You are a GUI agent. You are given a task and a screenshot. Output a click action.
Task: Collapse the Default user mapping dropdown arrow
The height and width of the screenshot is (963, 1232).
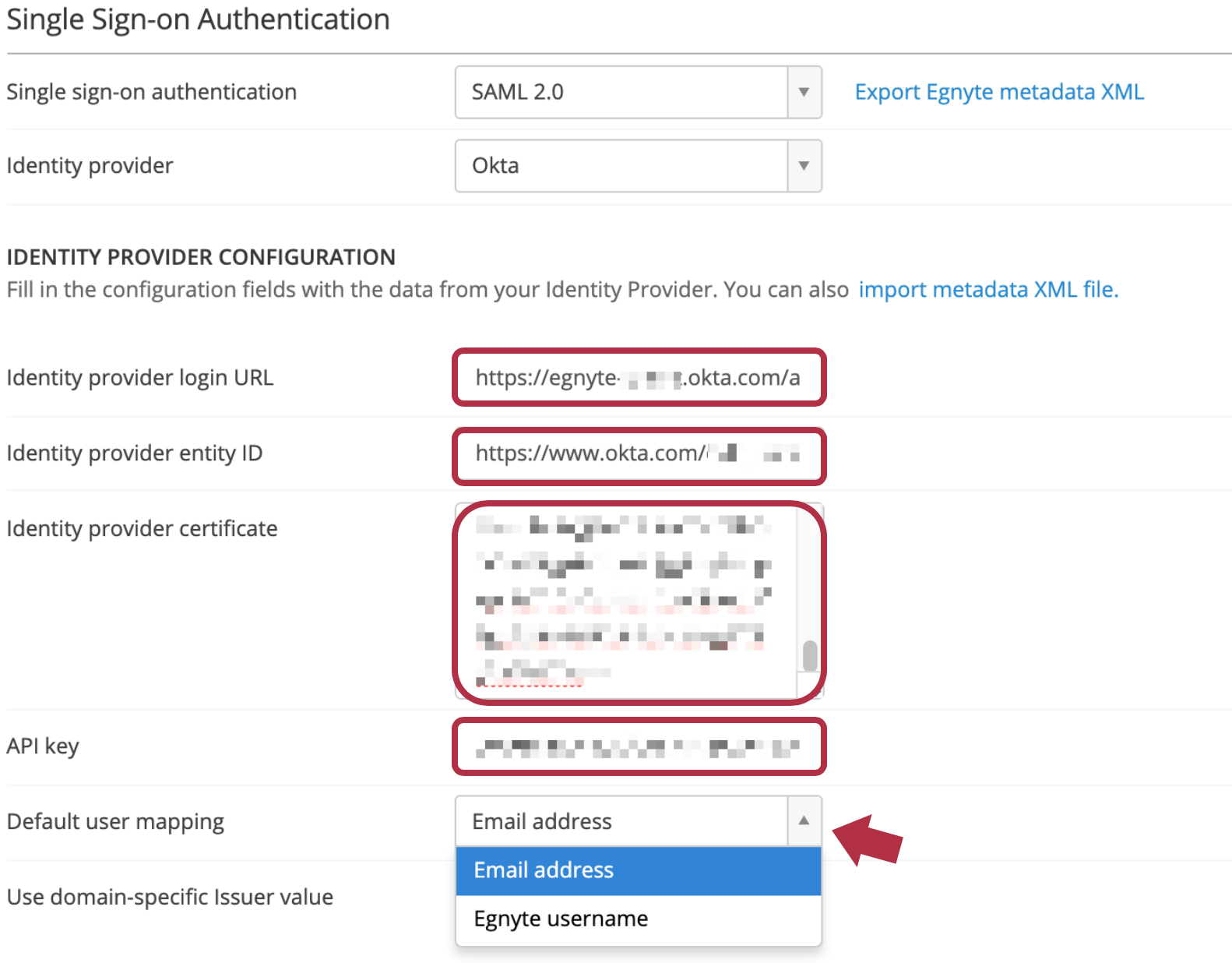tap(804, 821)
